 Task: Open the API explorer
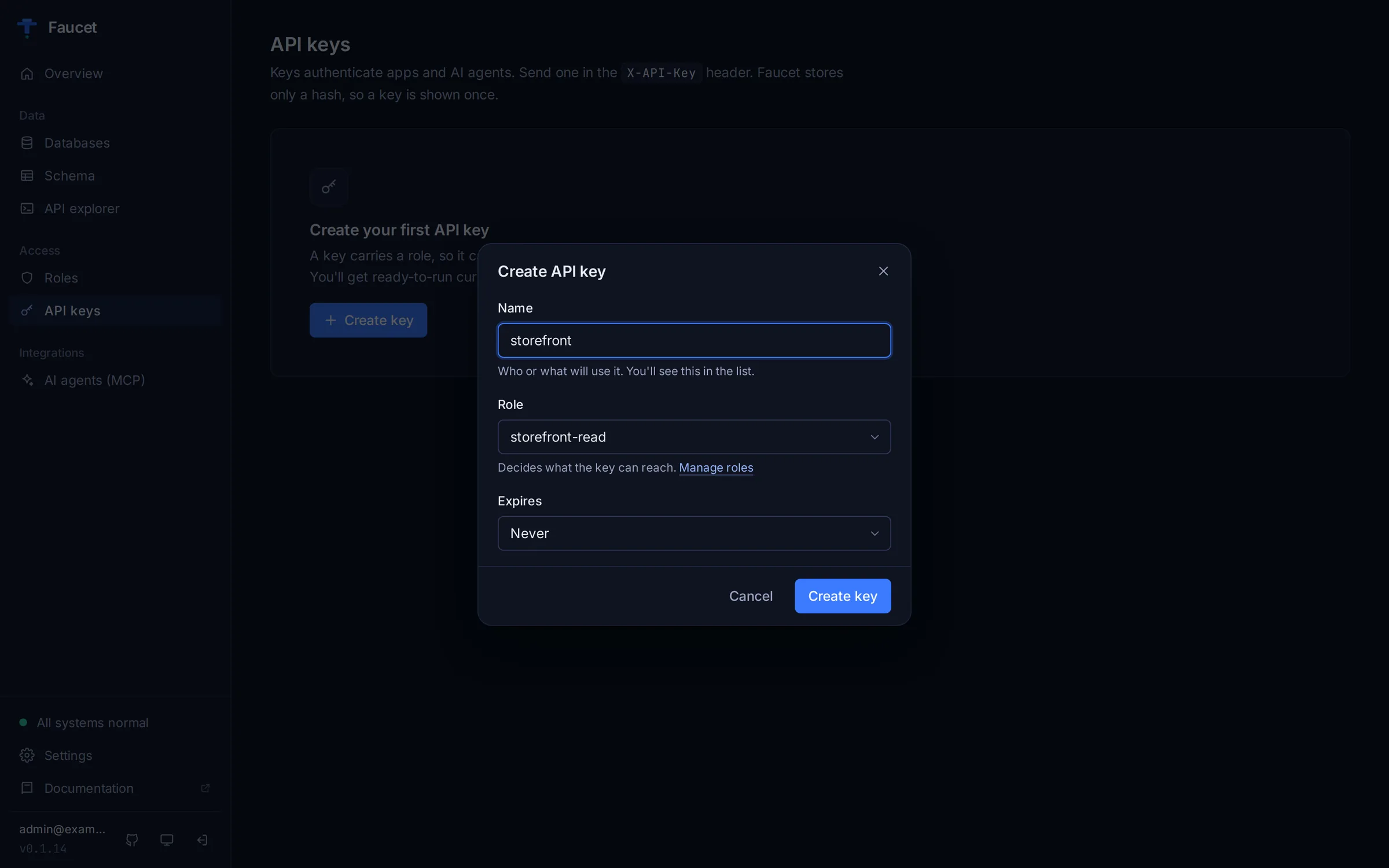[115, 208]
